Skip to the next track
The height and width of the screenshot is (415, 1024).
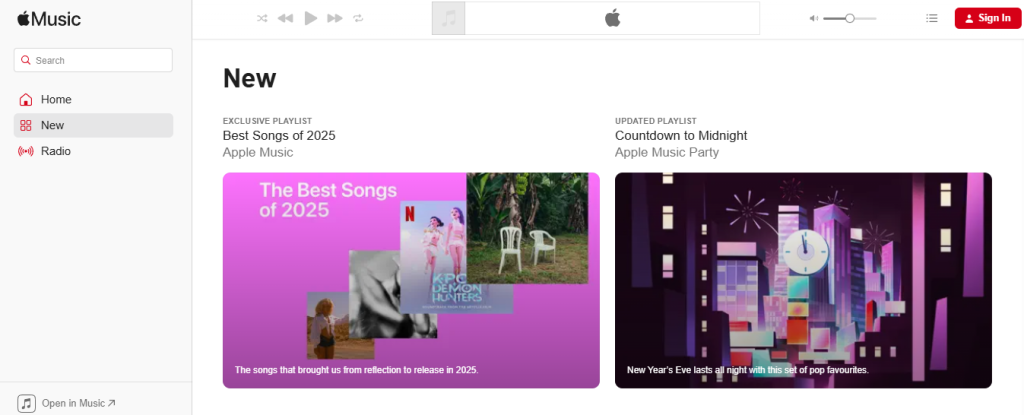coord(335,18)
